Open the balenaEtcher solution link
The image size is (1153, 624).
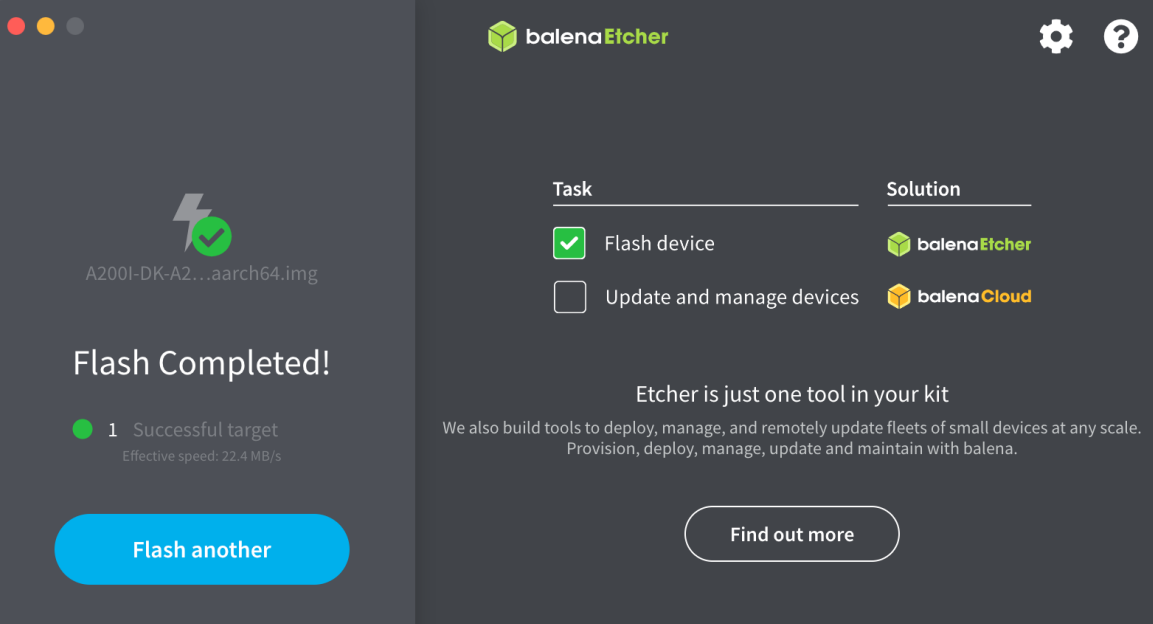959,244
